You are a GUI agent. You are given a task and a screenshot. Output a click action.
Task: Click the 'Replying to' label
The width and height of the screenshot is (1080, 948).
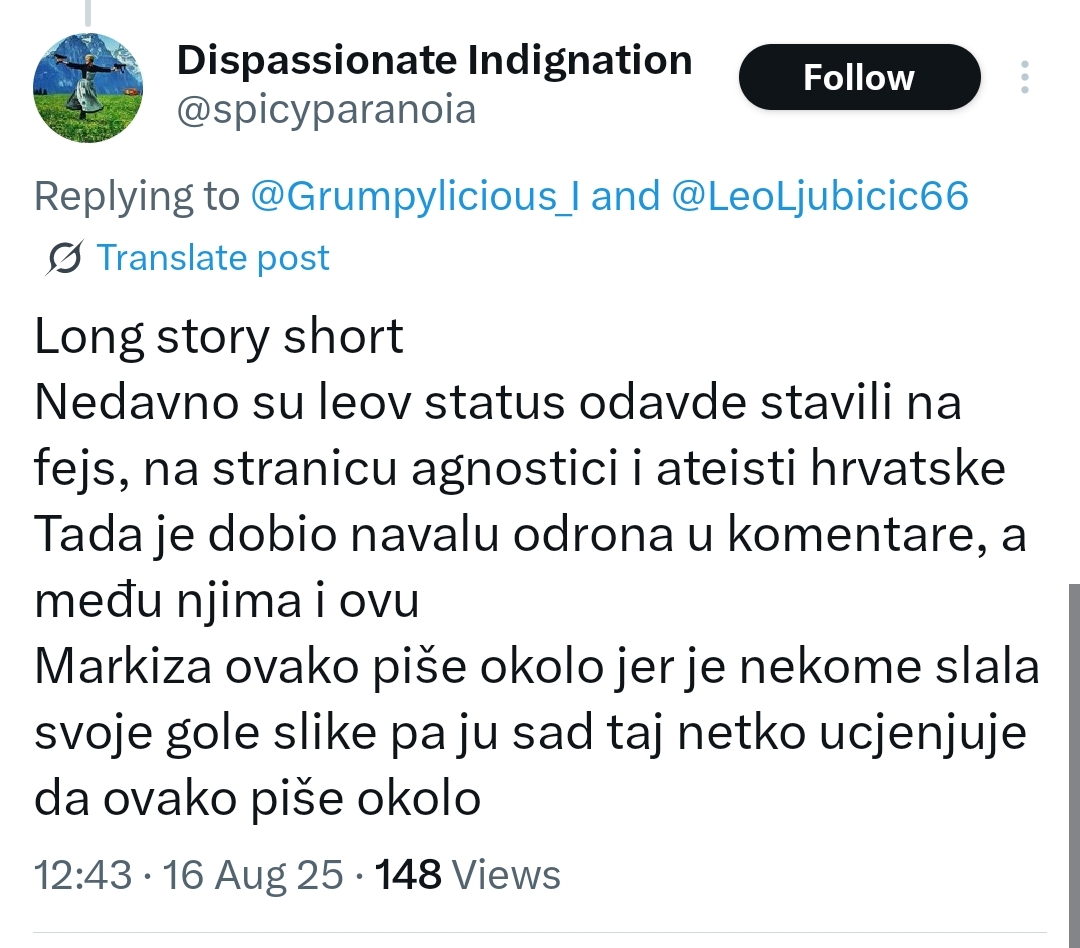click(x=137, y=196)
